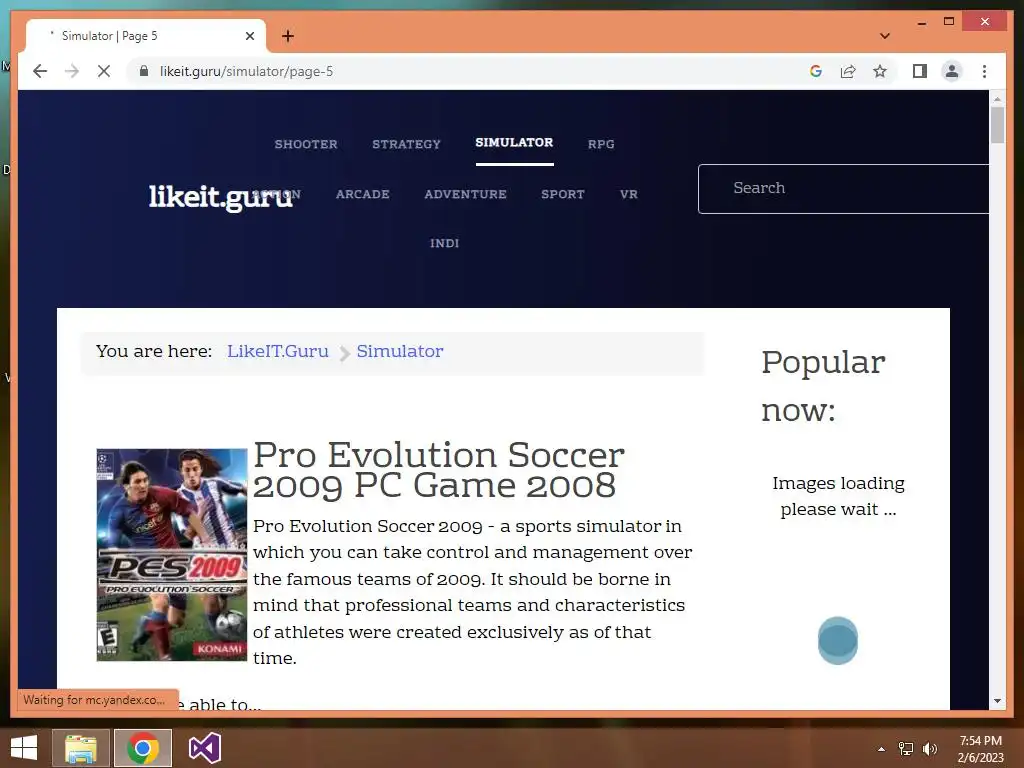Share this page using the share icon
The height and width of the screenshot is (768, 1024).
click(x=848, y=71)
